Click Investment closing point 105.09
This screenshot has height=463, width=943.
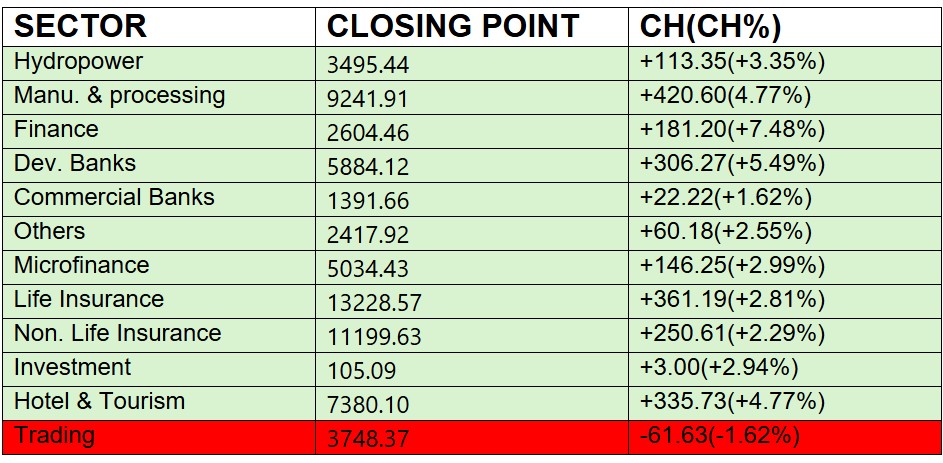pyautogui.click(x=362, y=370)
